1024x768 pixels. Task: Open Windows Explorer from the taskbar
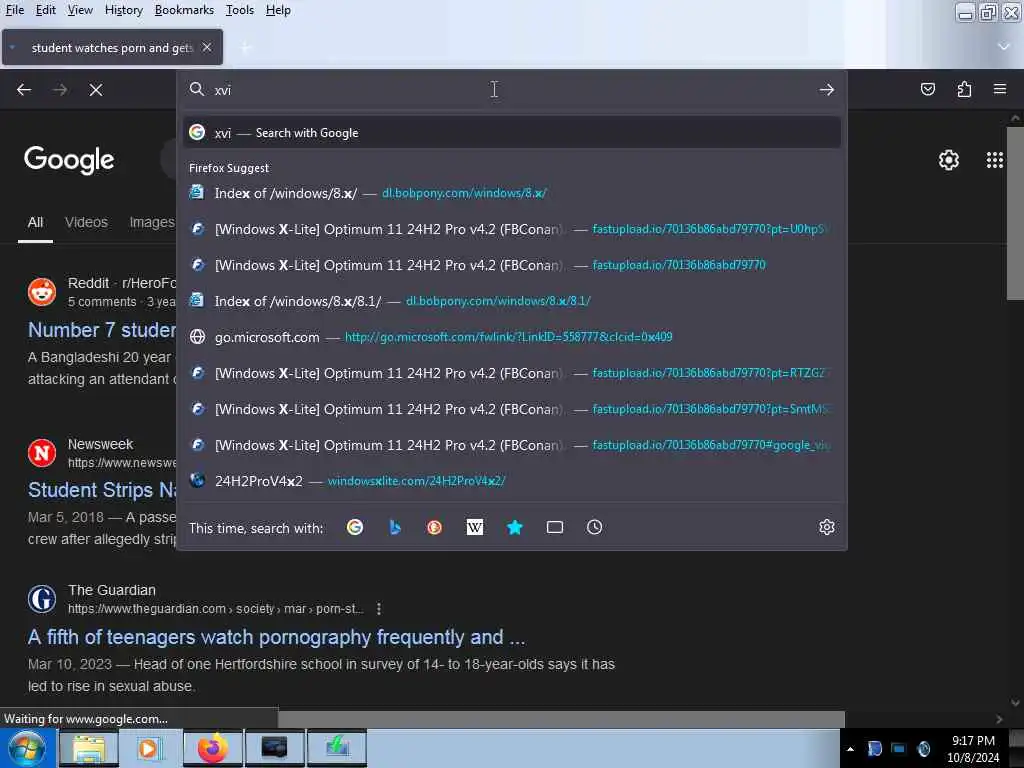coord(89,748)
